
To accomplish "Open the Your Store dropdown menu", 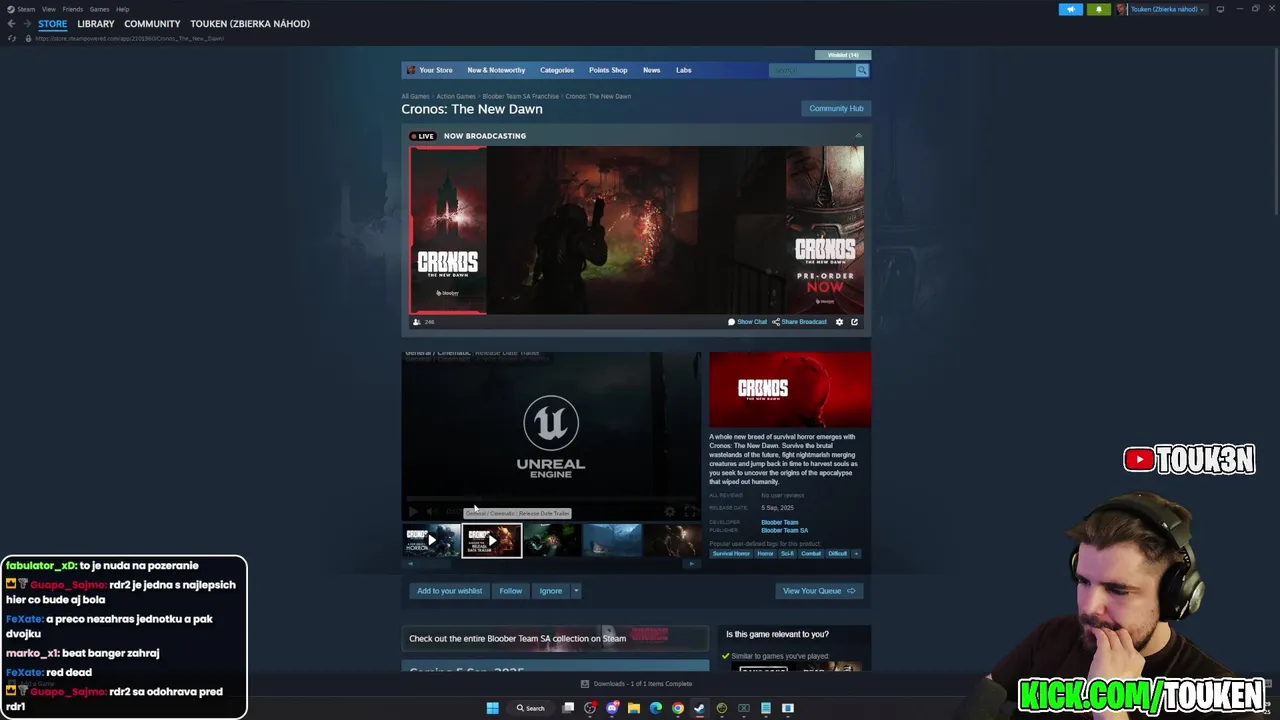I will (436, 70).
